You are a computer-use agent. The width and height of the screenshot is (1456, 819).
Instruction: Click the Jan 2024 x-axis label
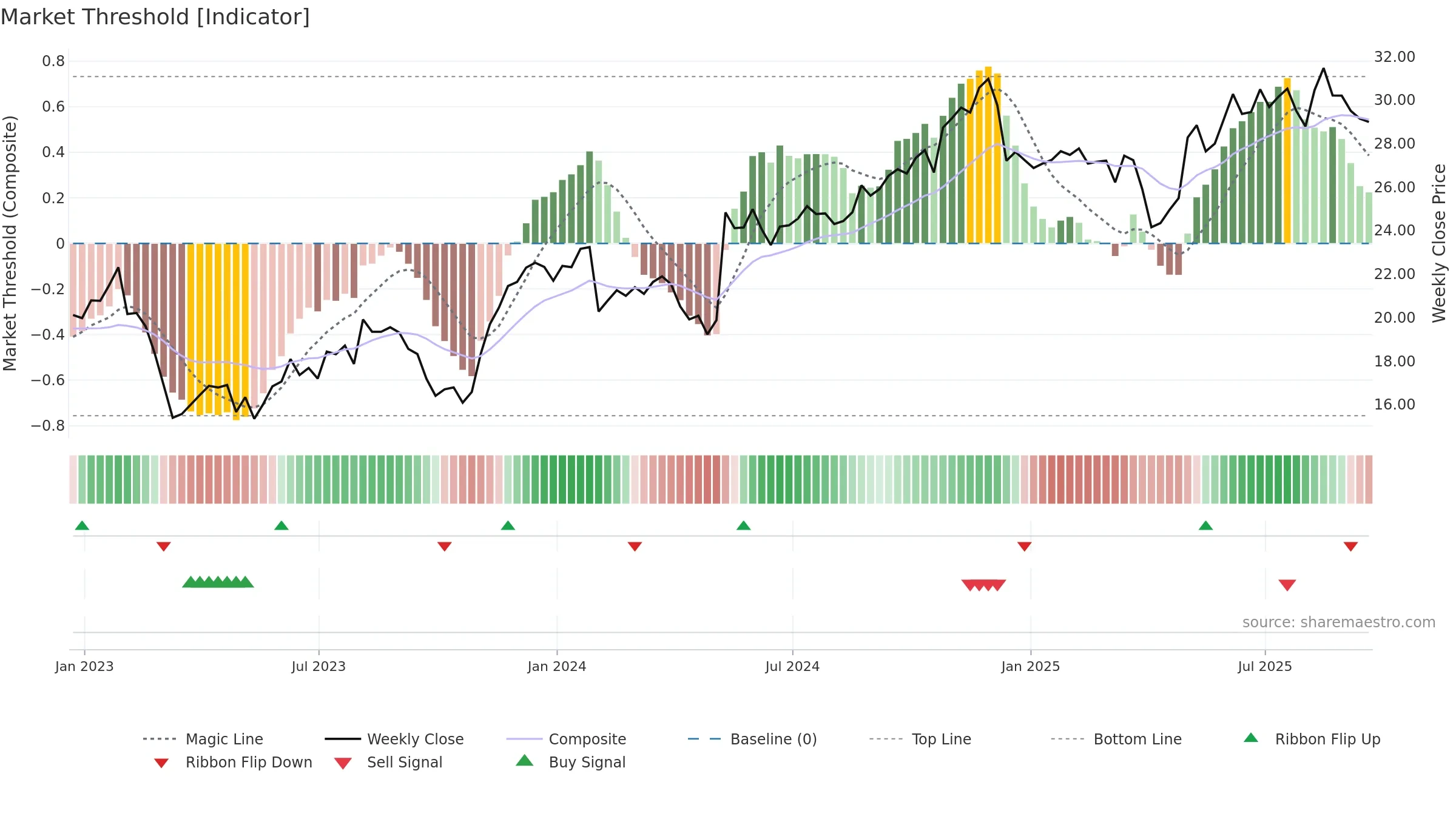pyautogui.click(x=557, y=667)
